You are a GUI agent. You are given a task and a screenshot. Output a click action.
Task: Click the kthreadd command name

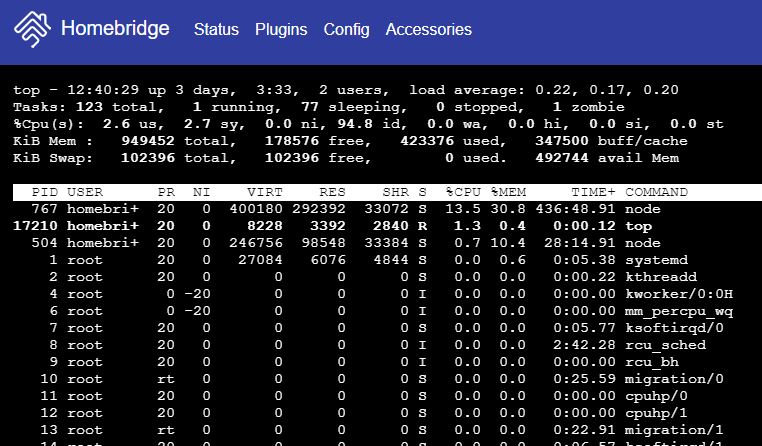click(x=661, y=277)
